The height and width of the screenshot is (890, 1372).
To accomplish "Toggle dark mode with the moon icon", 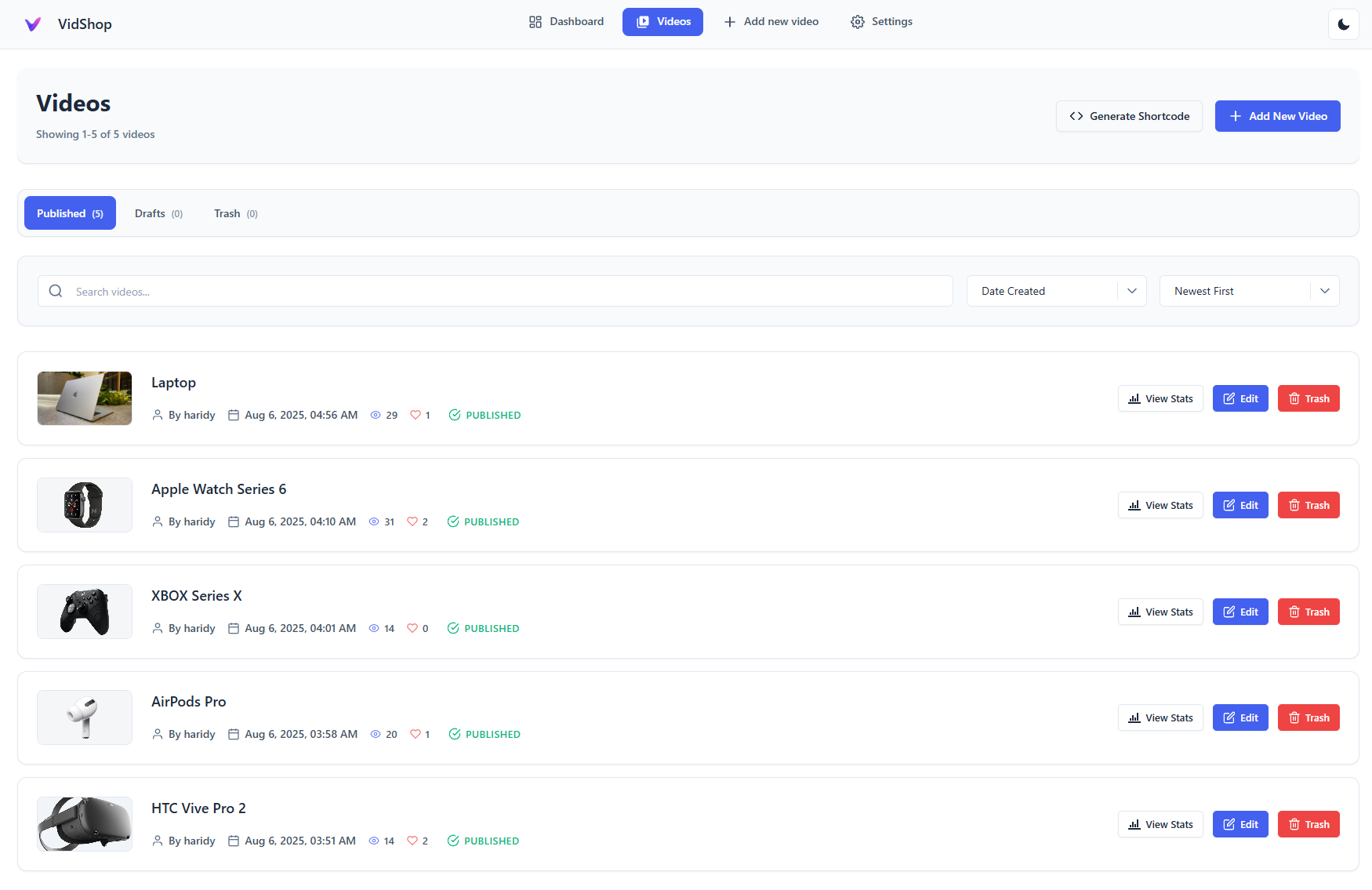I will 1343,24.
